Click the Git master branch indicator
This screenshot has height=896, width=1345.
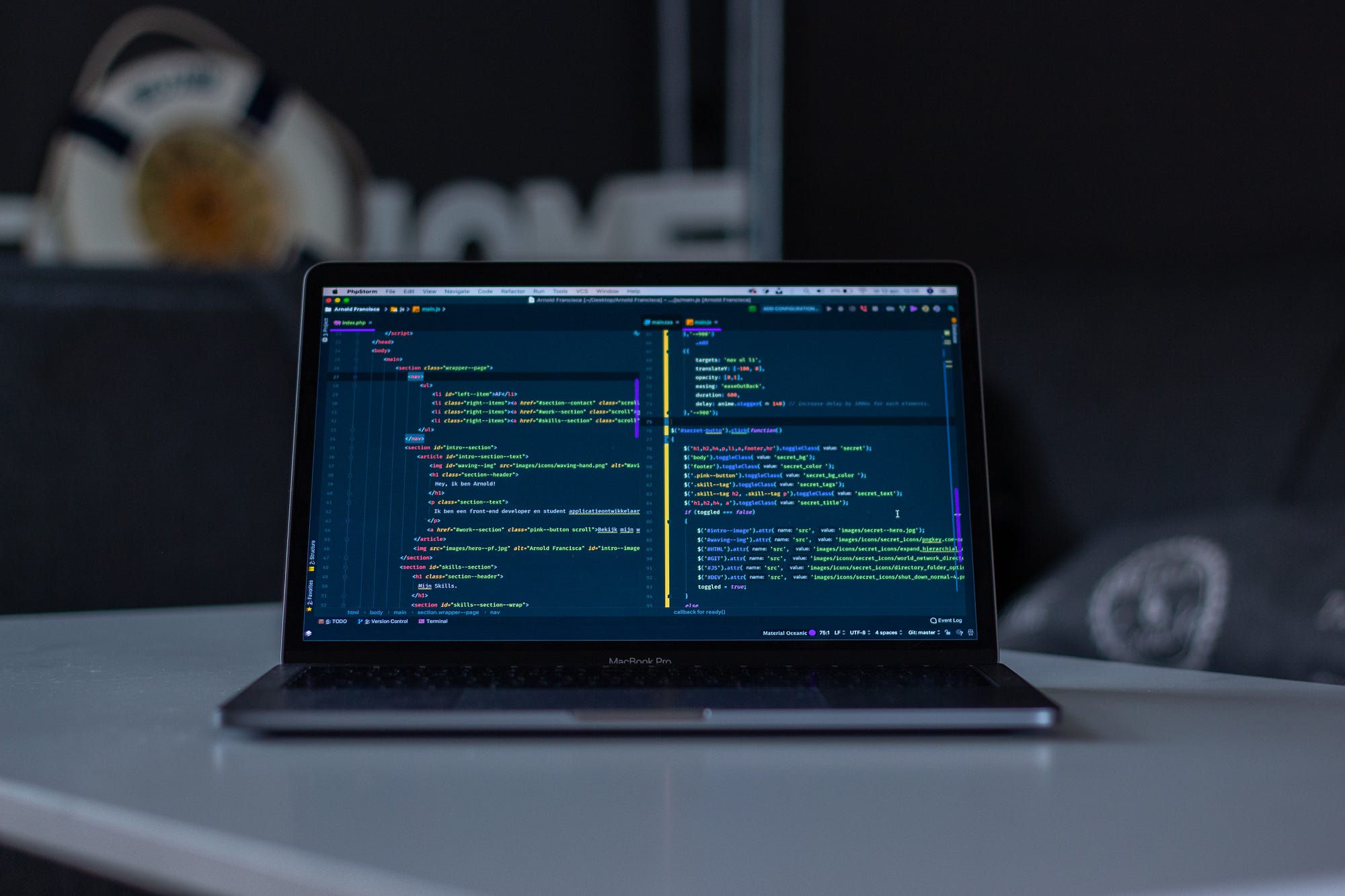coord(921,634)
